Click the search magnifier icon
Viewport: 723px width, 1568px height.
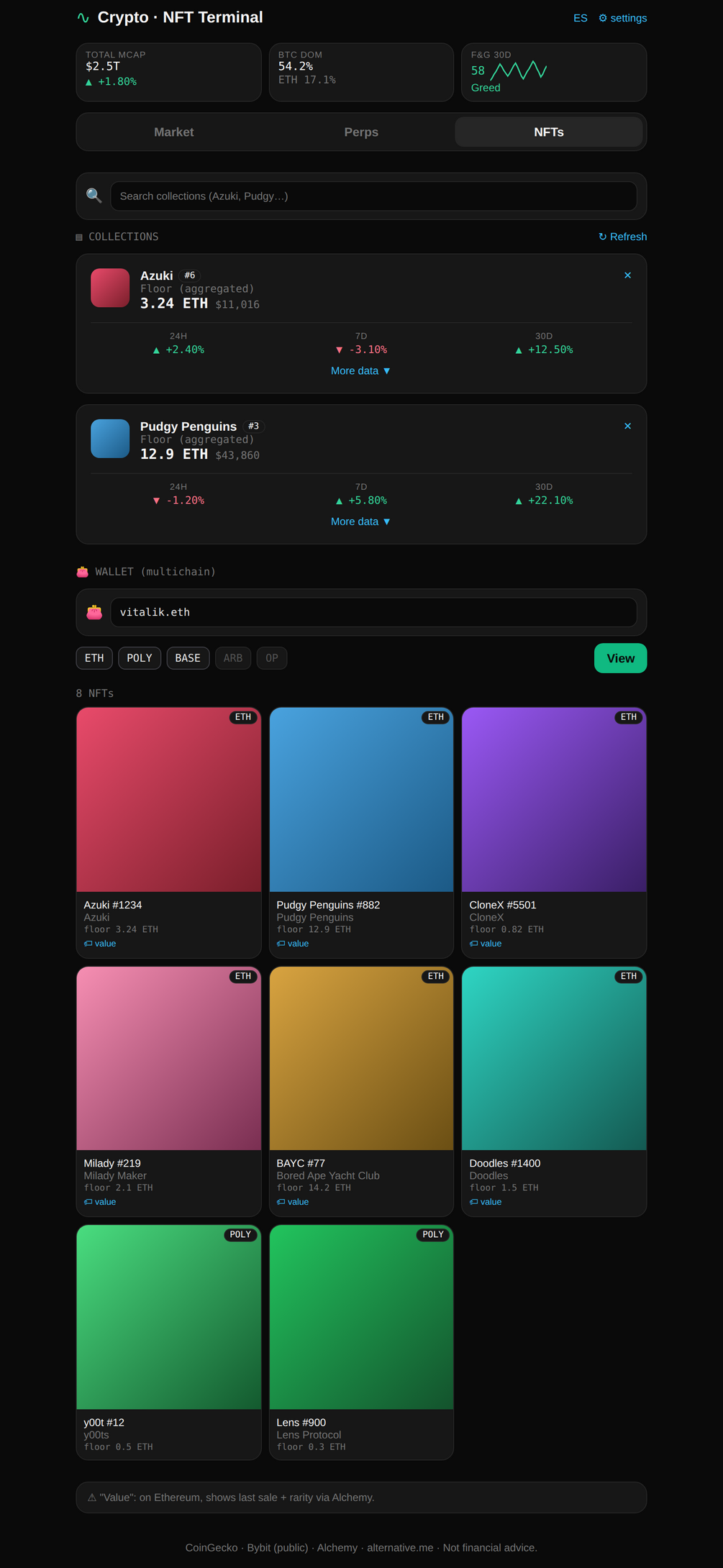(94, 196)
